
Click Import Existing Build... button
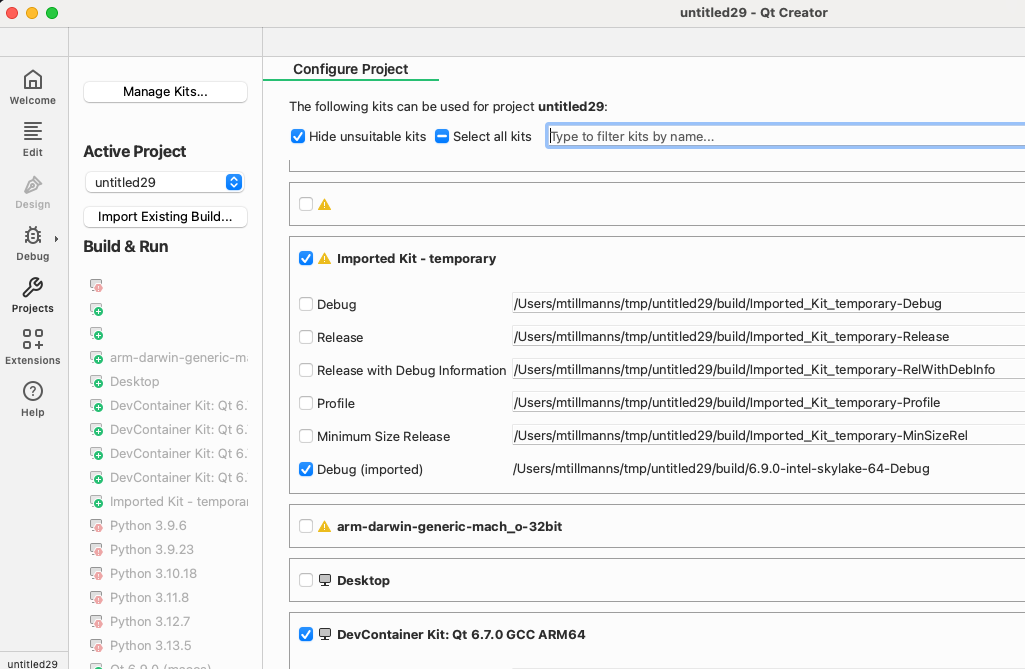pyautogui.click(x=165, y=216)
